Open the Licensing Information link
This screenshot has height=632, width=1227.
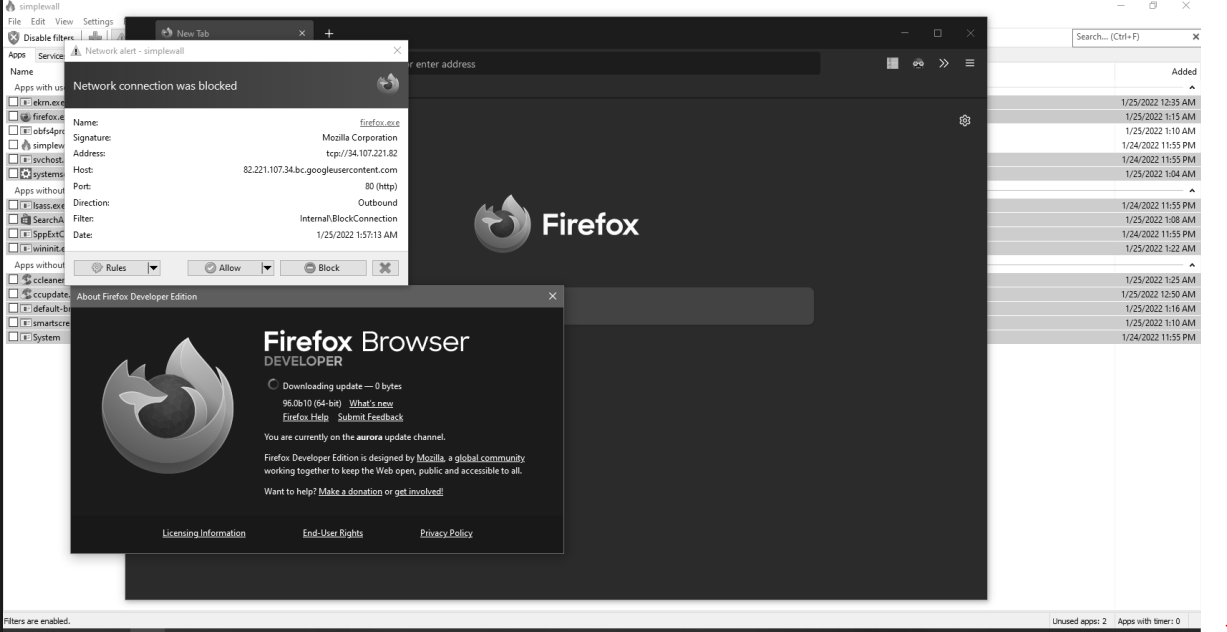(x=204, y=534)
